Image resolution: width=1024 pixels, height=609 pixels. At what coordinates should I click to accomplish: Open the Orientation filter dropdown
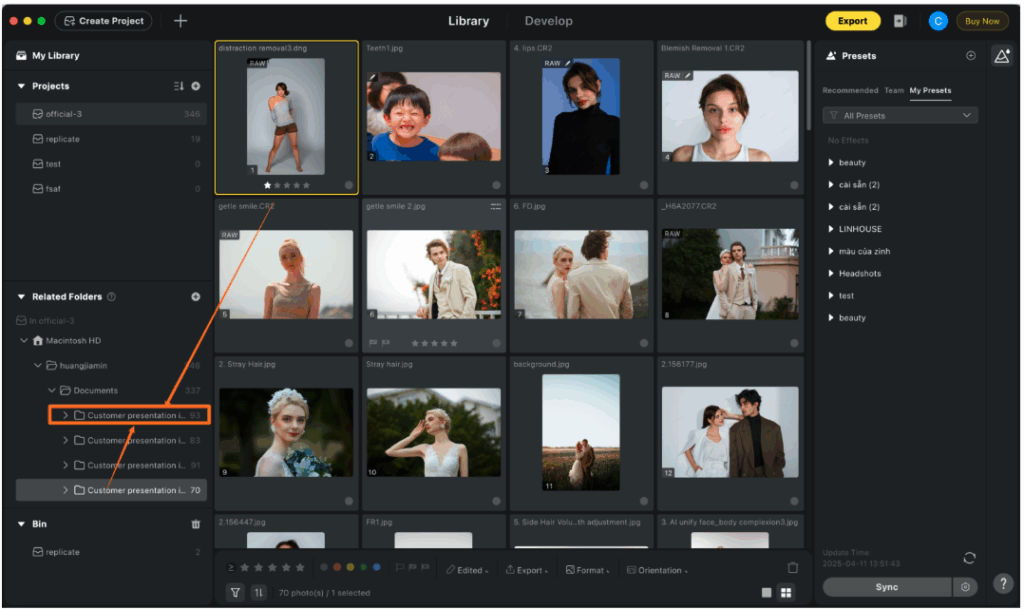pyautogui.click(x=658, y=570)
